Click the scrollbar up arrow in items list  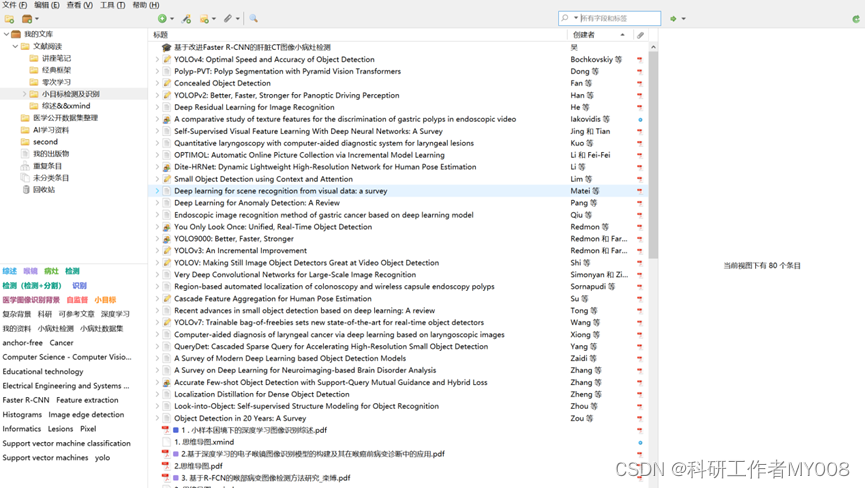tap(653, 47)
